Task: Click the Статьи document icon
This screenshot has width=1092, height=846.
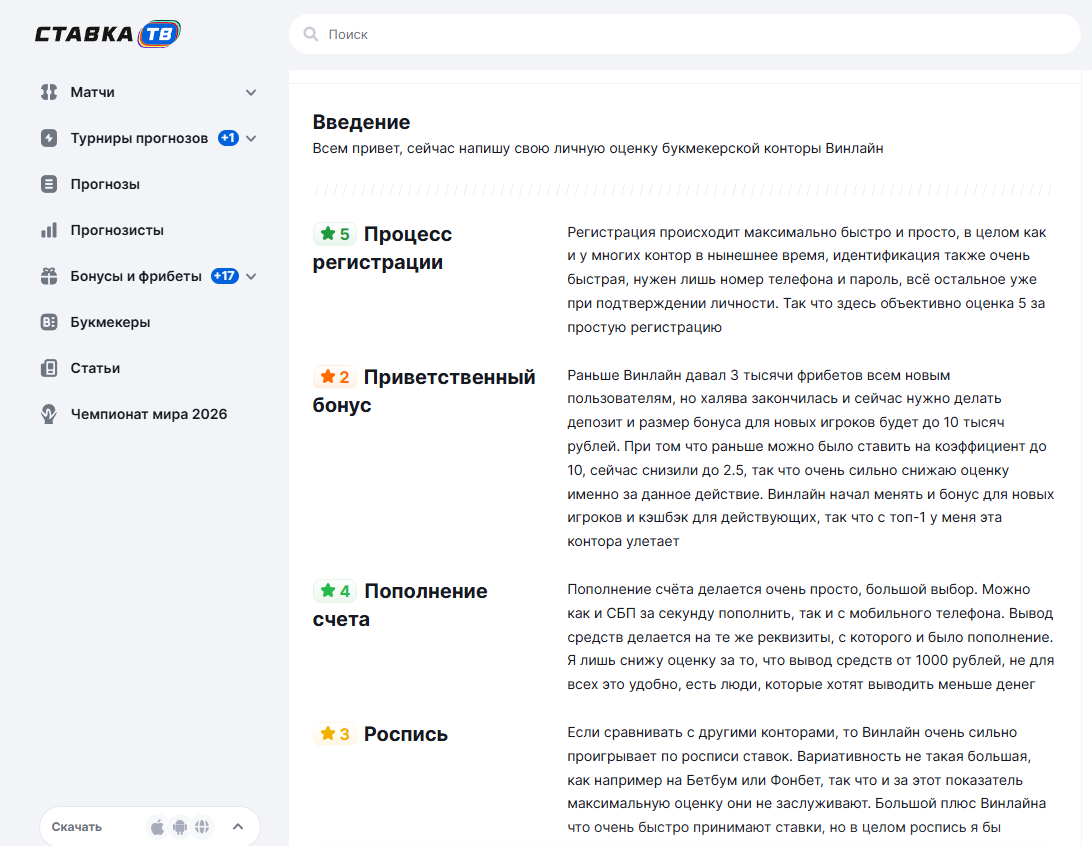Action: [x=49, y=368]
